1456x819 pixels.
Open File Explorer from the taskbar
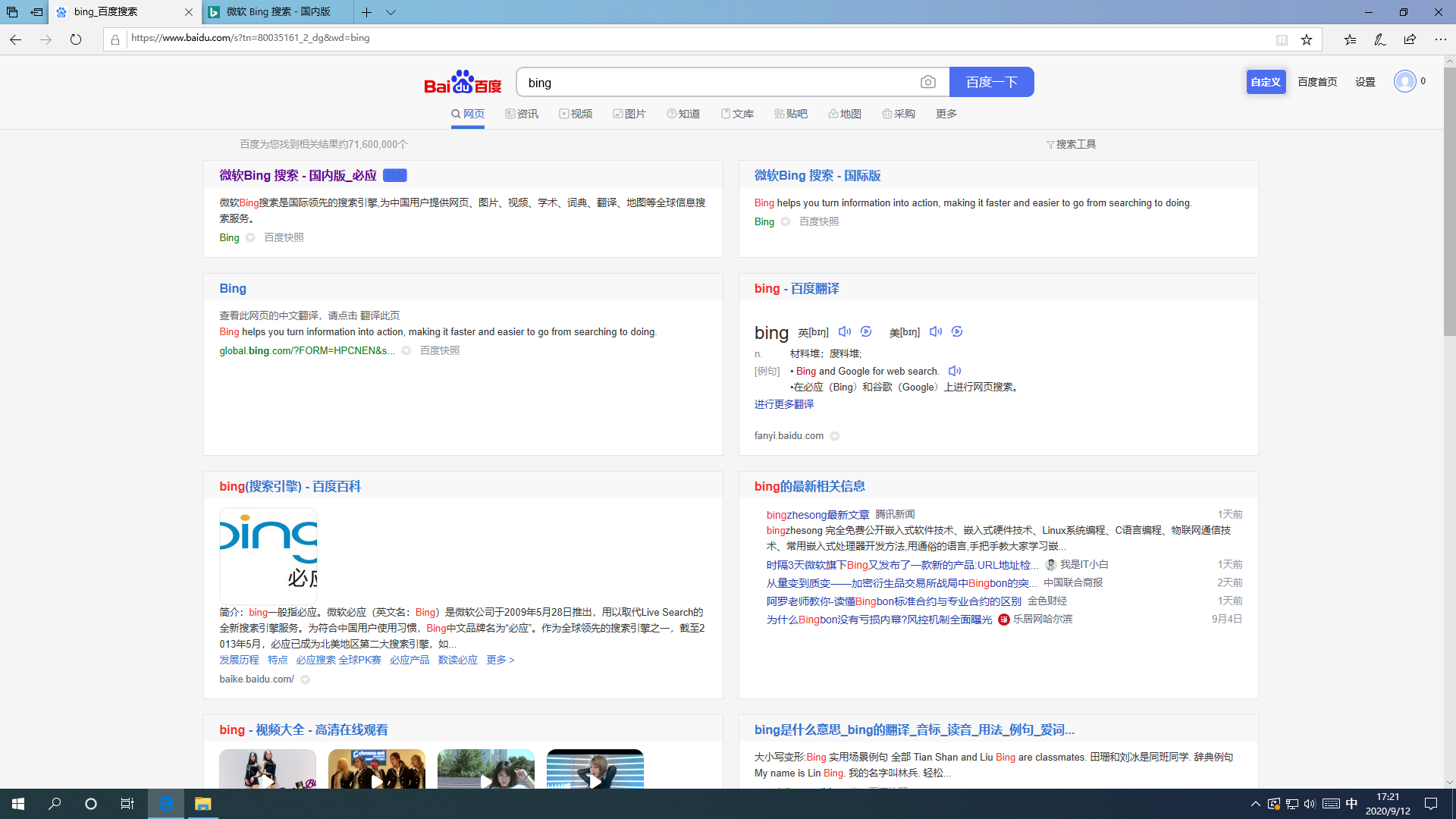pyautogui.click(x=202, y=803)
